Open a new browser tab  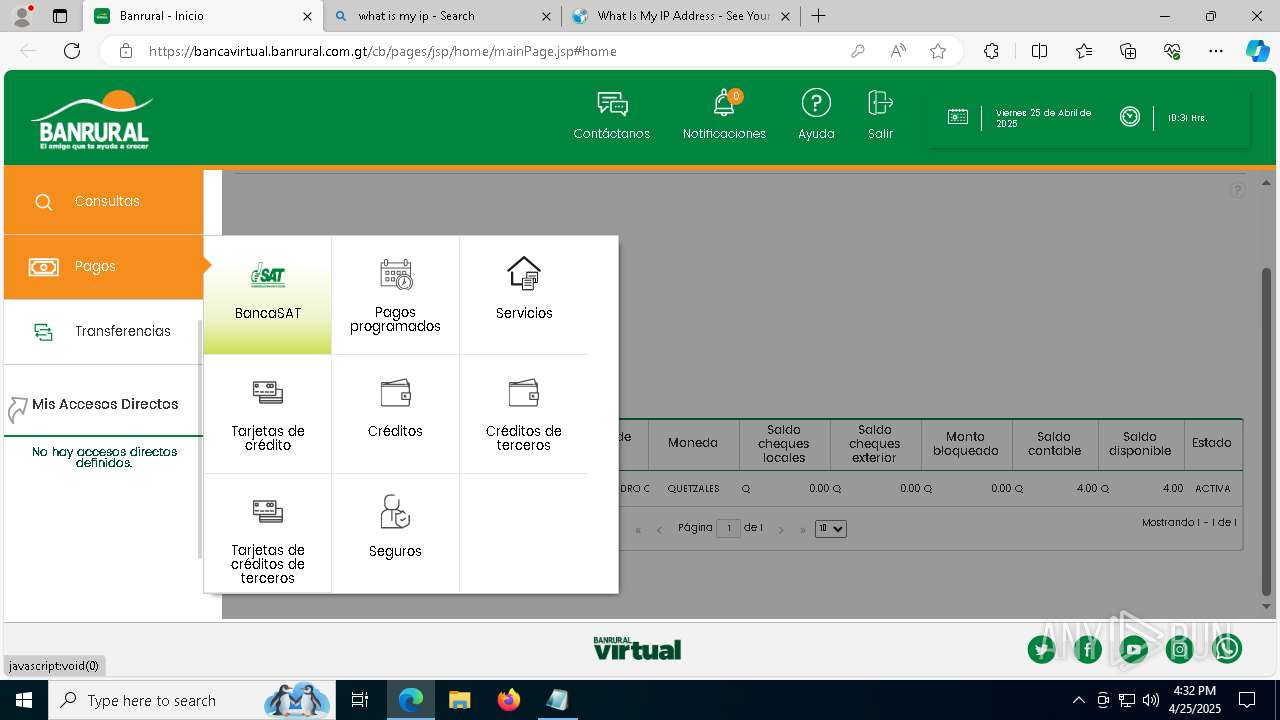tap(819, 16)
